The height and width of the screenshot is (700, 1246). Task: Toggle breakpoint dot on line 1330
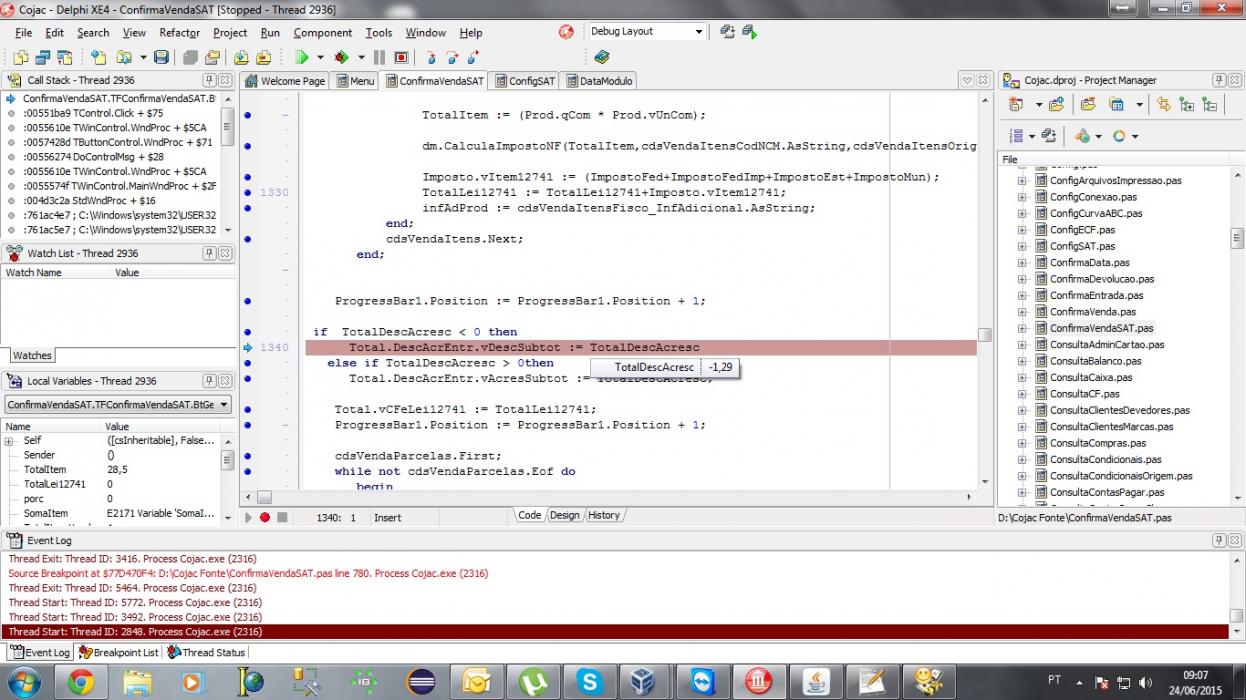[248, 192]
